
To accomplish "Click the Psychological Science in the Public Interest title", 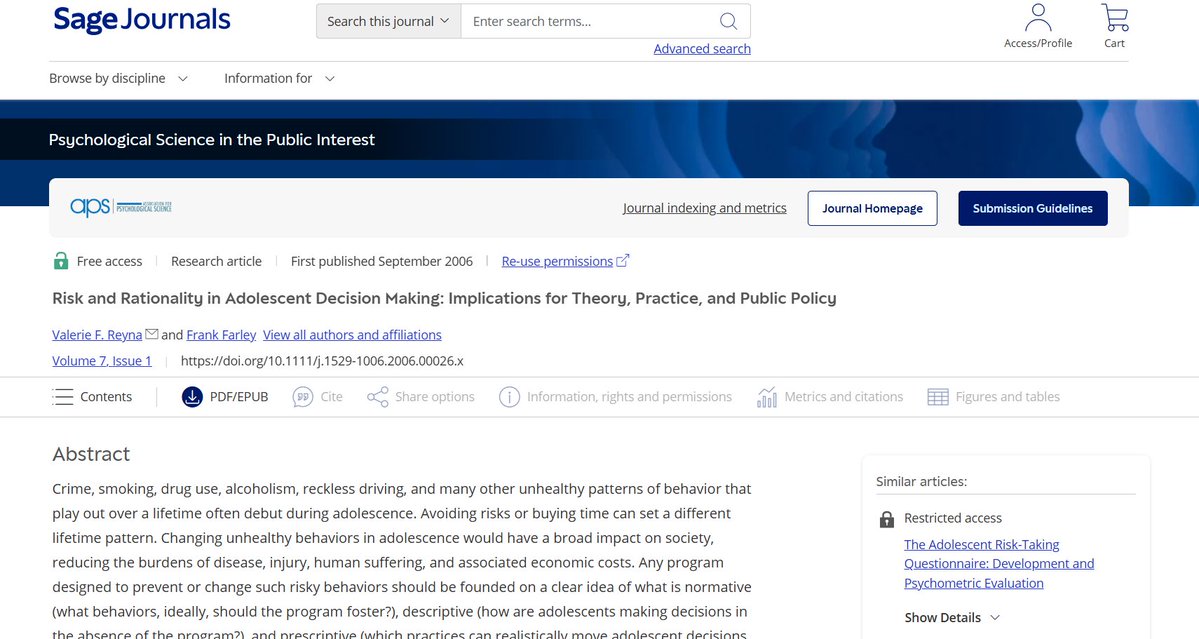I will coord(212,140).
